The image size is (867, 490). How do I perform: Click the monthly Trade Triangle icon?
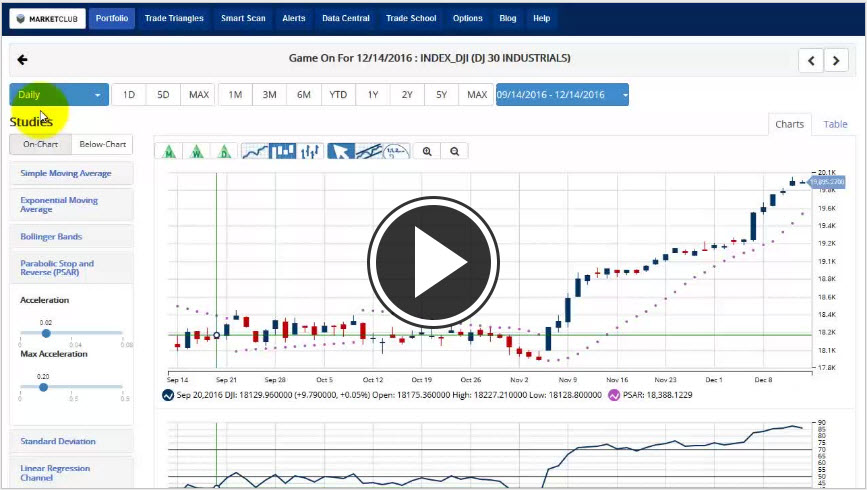[171, 152]
